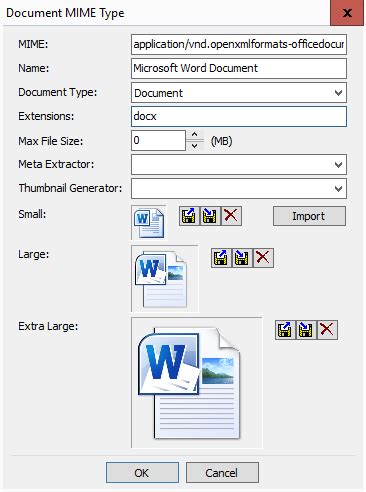Click the '(MB)' unit text

[x=221, y=141]
